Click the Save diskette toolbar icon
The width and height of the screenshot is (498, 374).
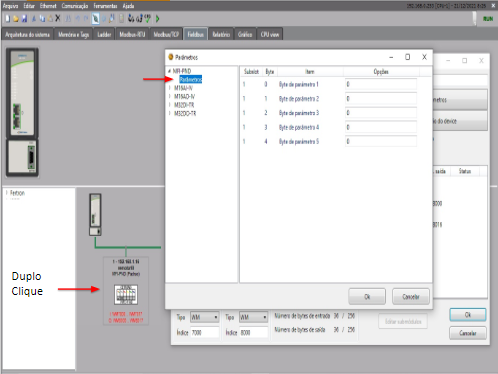24,18
